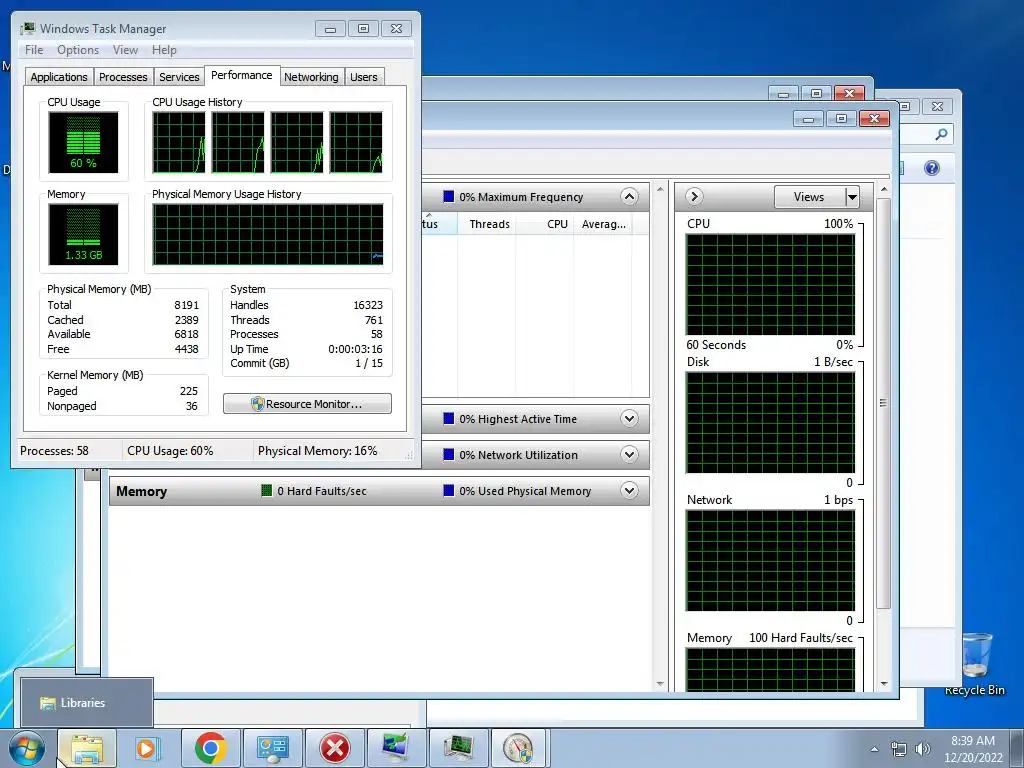Switch to the Users tab
Screen dimensions: 1024x768
tap(364, 77)
